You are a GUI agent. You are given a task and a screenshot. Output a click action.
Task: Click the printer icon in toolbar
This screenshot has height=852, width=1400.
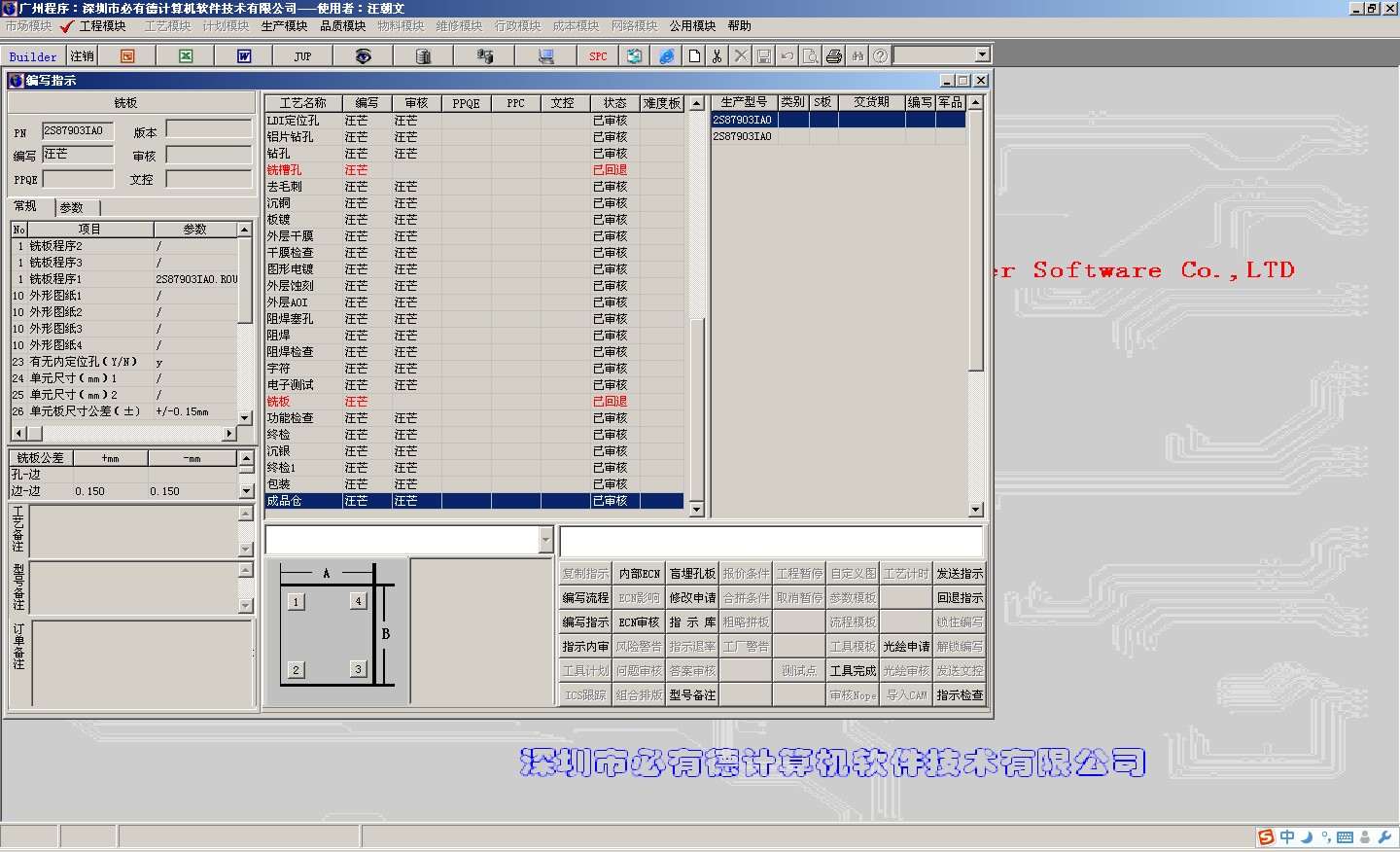[x=834, y=56]
